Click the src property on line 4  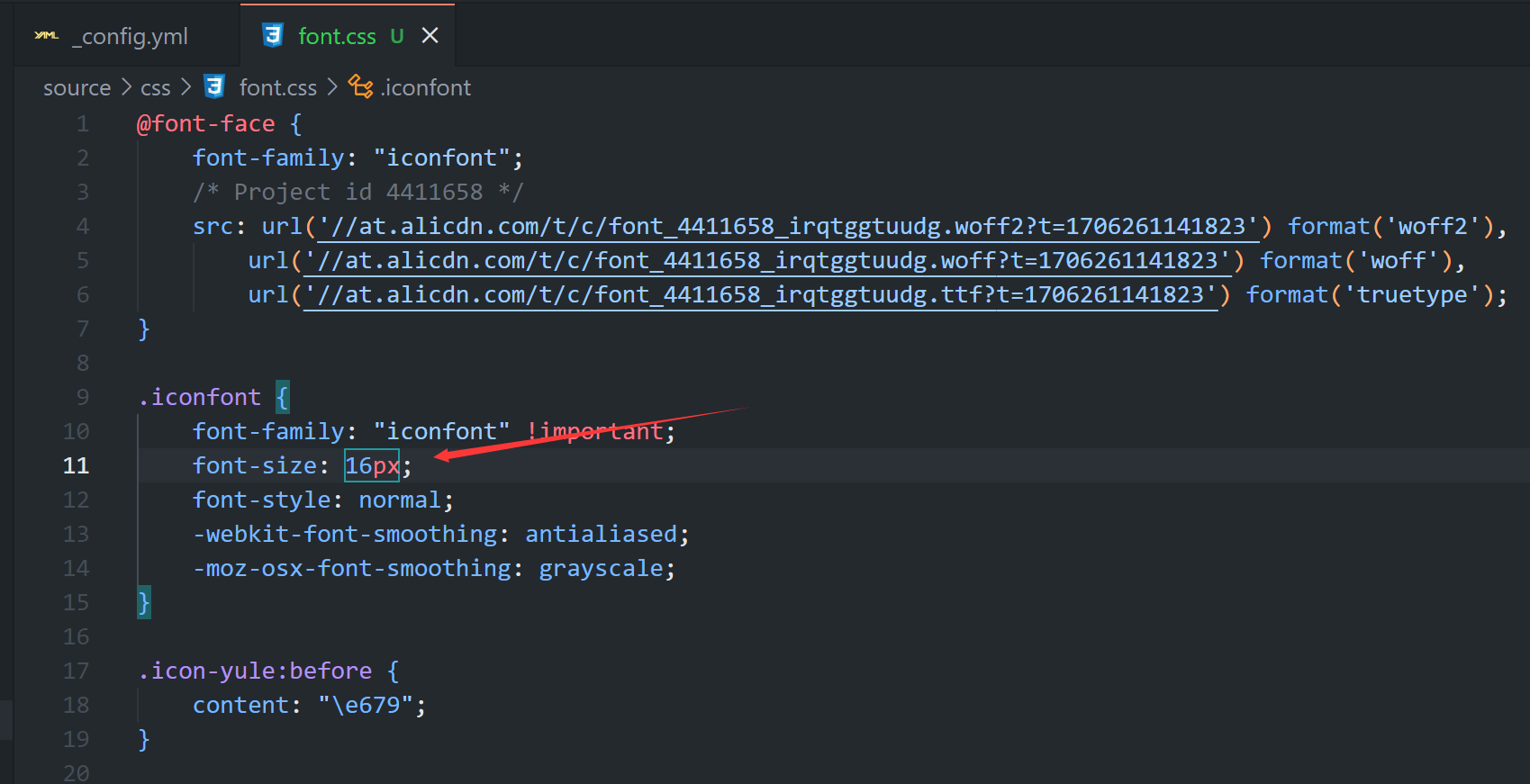pyautogui.click(x=213, y=226)
